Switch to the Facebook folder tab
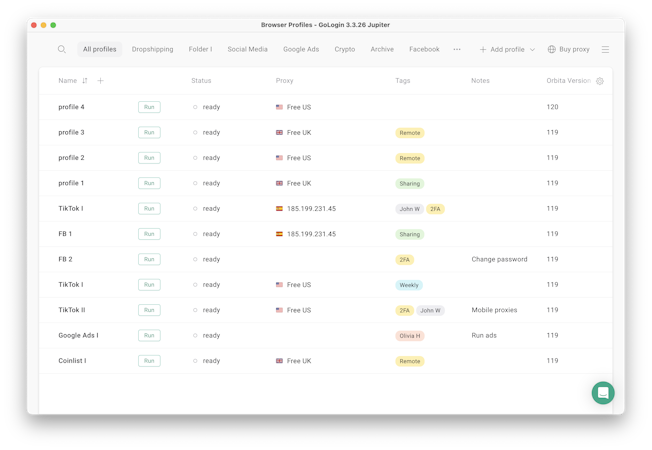The height and width of the screenshot is (450, 652). tap(424, 49)
